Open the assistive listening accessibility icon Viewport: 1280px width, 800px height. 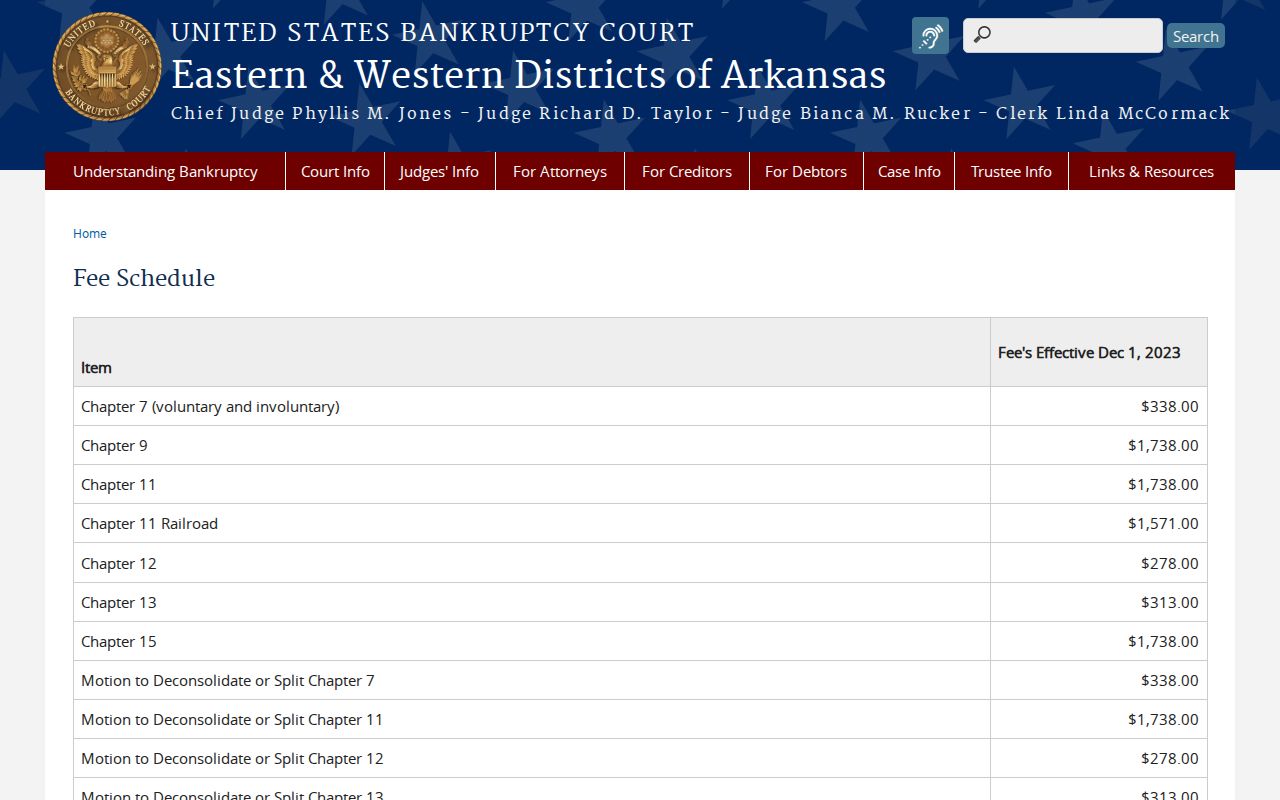pyautogui.click(x=930, y=36)
